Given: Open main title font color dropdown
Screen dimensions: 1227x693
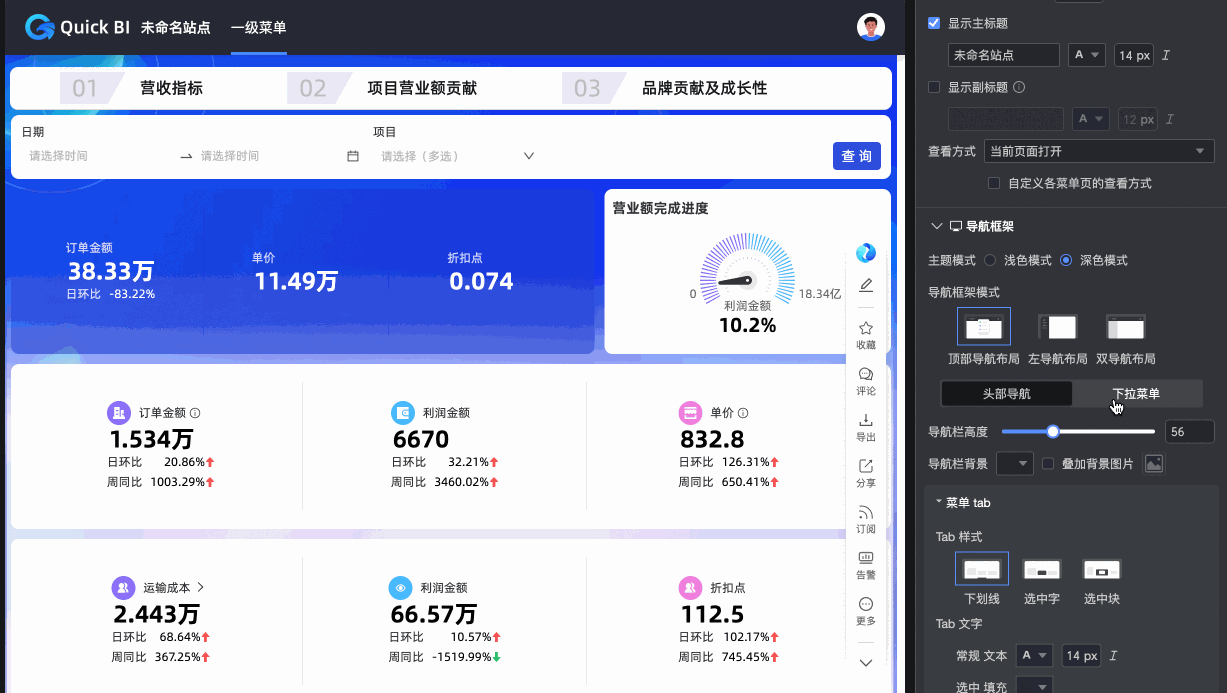Looking at the screenshot, I should coord(1087,55).
